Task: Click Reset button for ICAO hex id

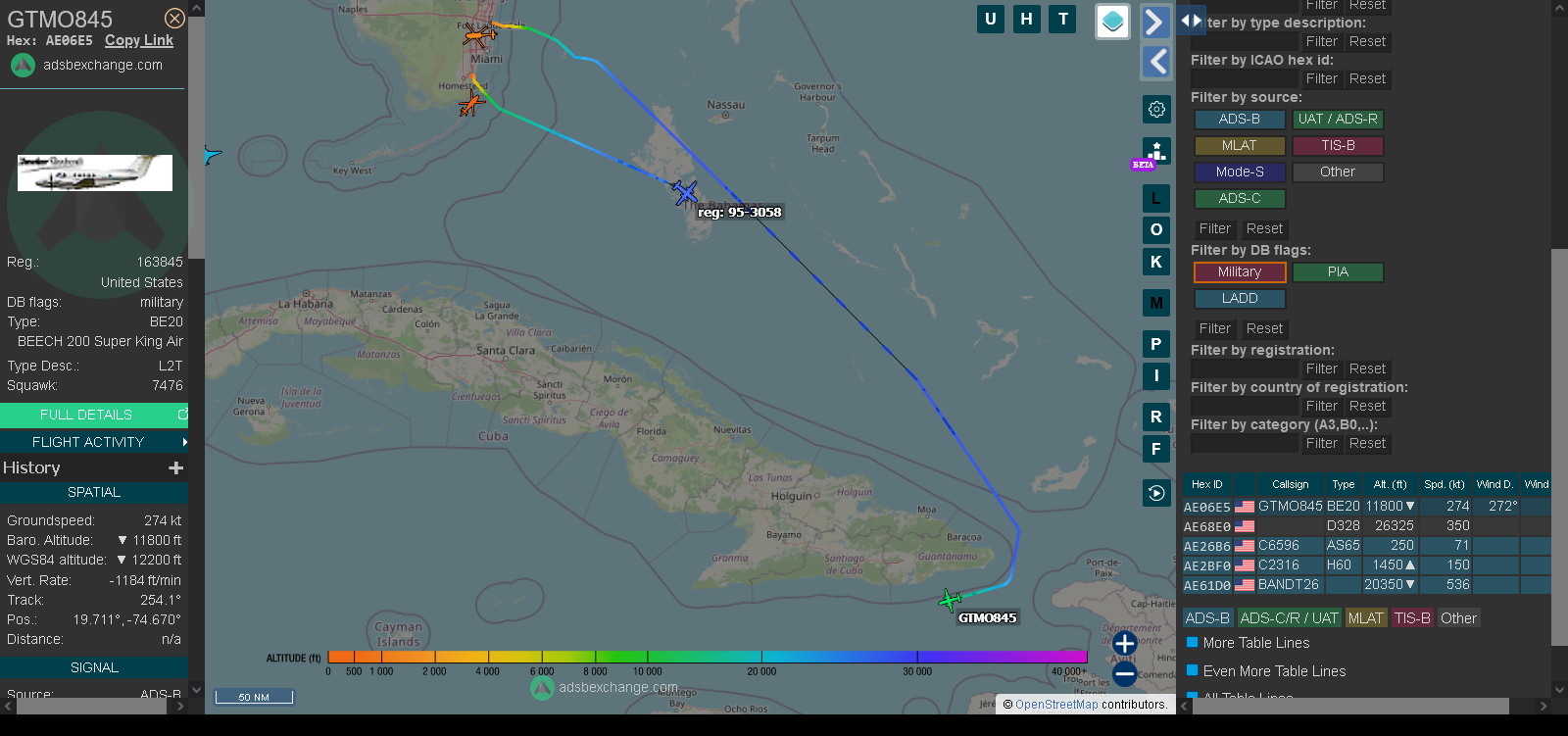Action: 1367,78
